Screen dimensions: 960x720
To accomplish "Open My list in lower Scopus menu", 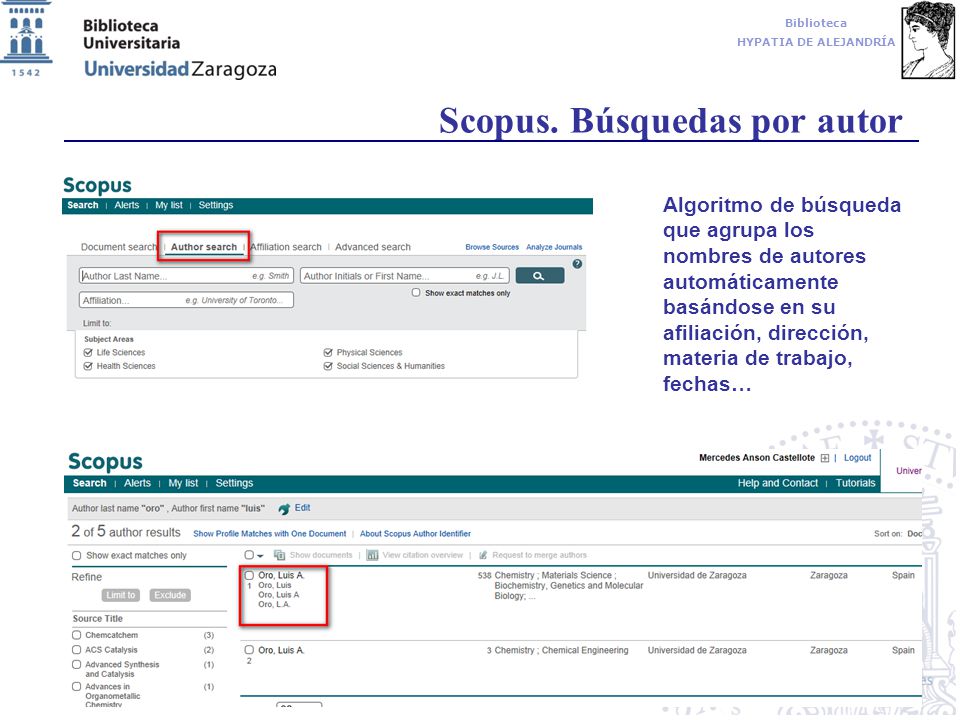I will click(x=183, y=483).
